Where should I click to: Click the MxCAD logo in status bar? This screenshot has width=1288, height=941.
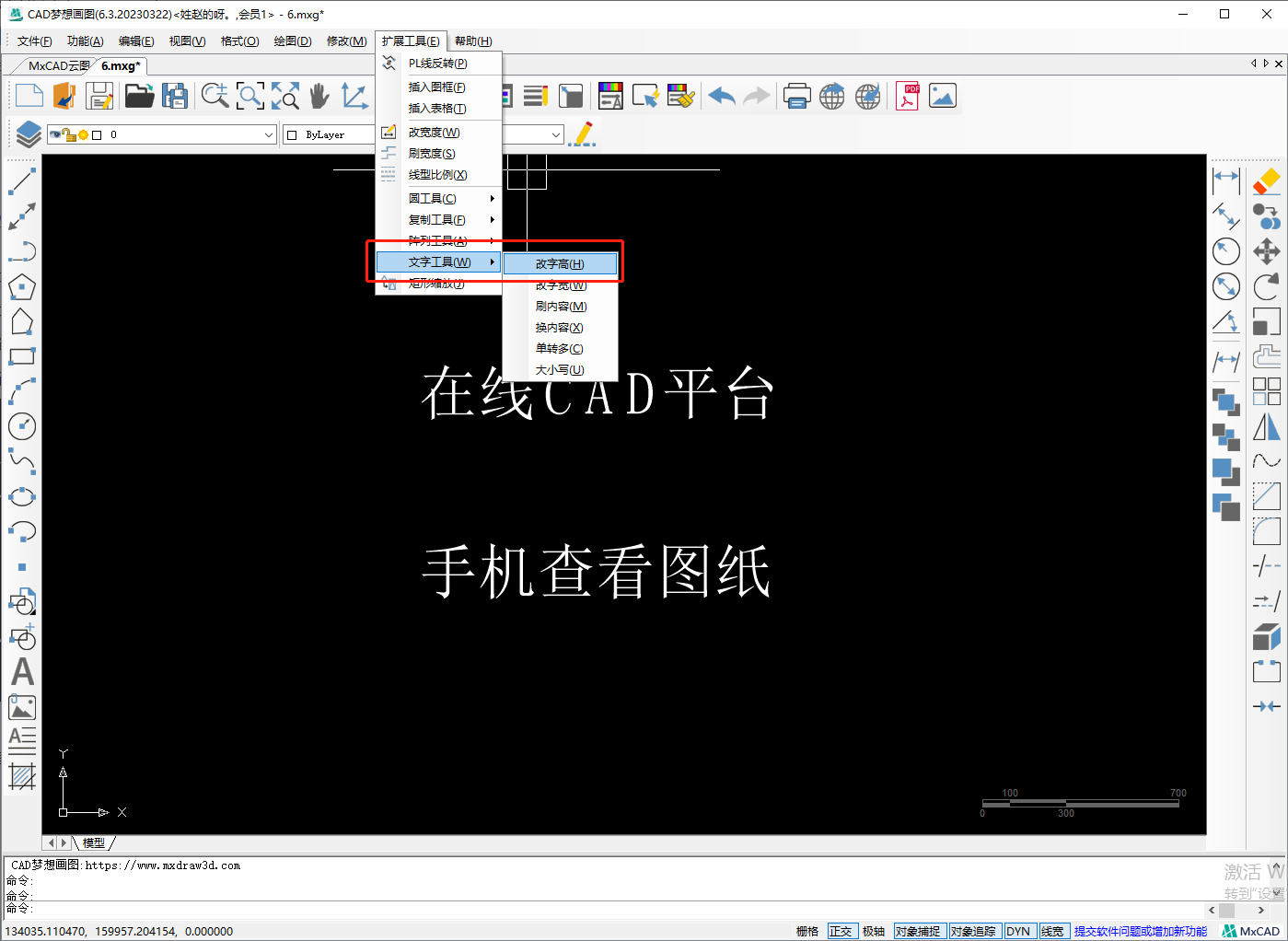coord(1250,931)
